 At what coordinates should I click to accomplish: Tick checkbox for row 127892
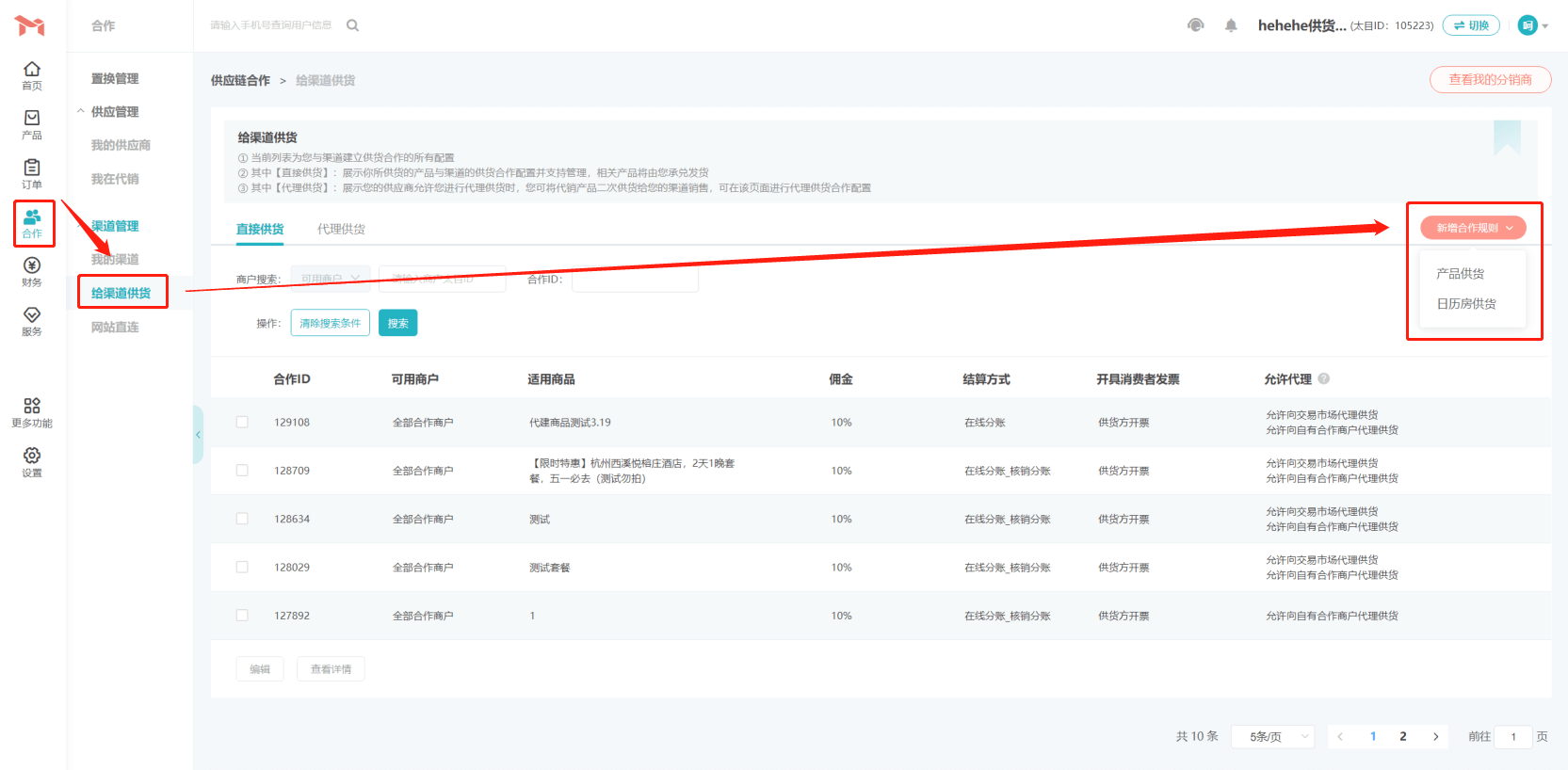[242, 616]
